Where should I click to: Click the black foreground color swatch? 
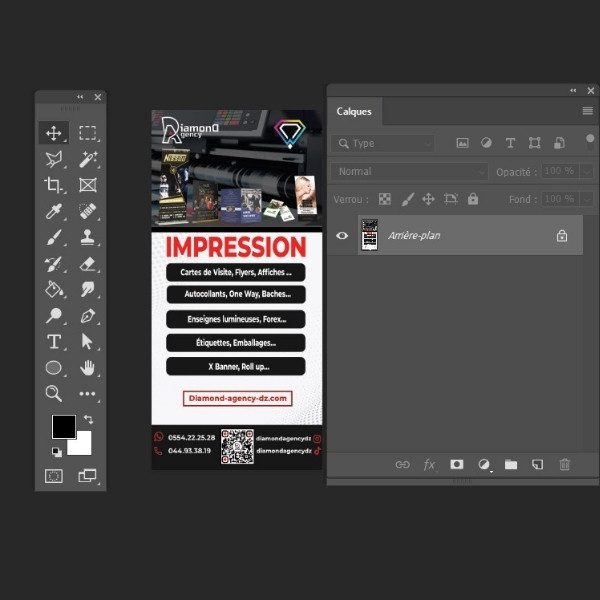coord(63,426)
